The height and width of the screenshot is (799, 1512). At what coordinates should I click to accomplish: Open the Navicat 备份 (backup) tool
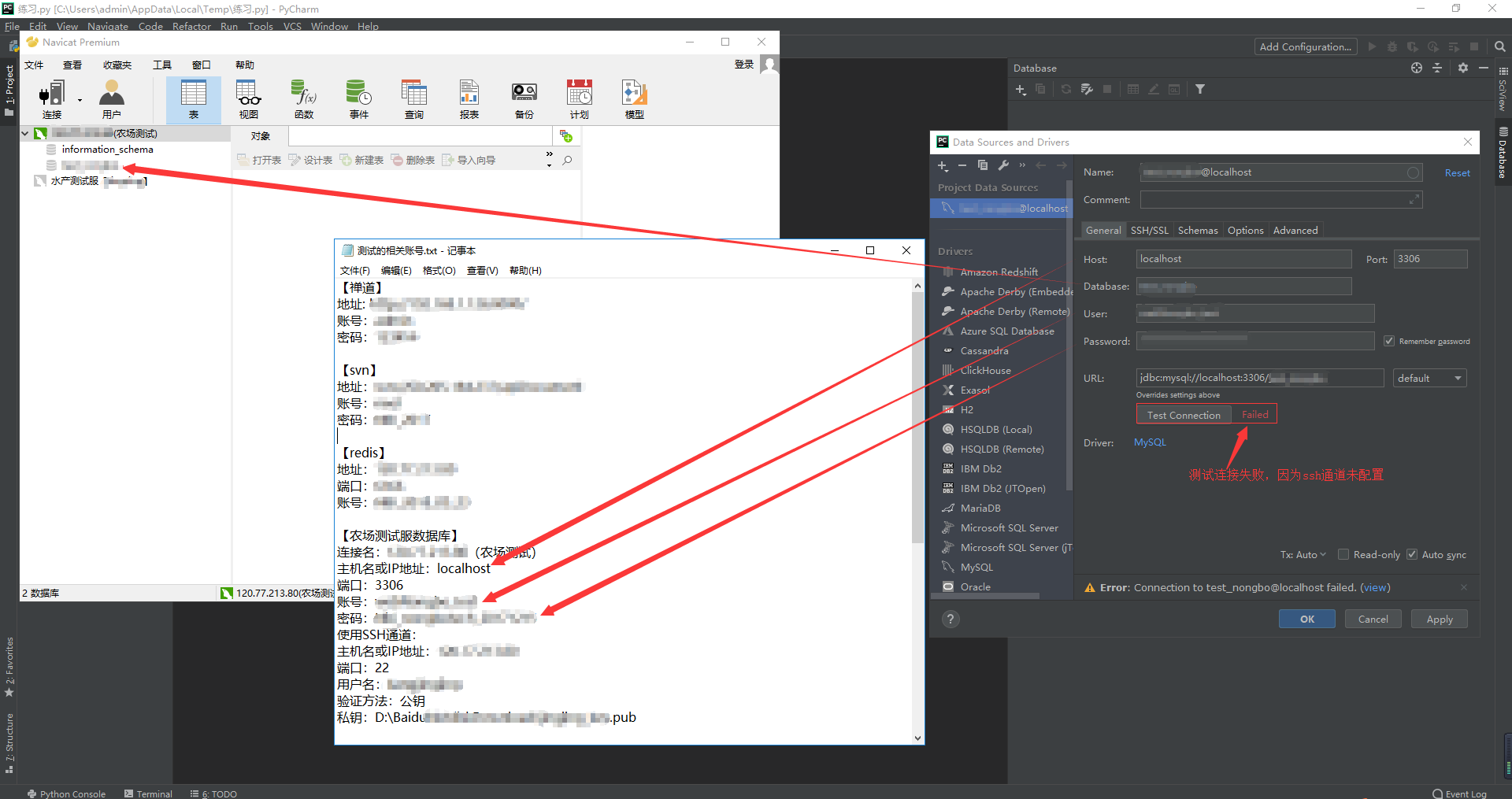point(524,99)
